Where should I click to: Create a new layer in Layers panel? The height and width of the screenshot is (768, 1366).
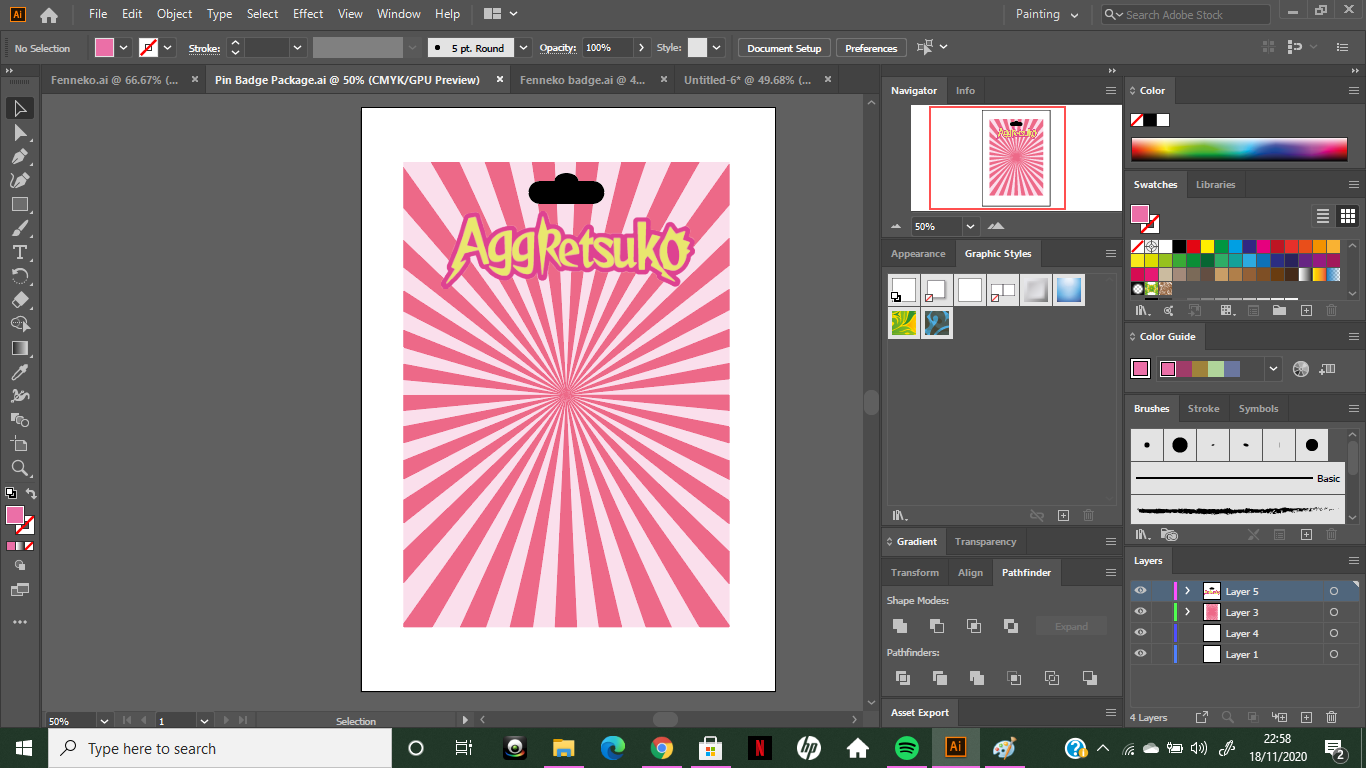click(1306, 717)
